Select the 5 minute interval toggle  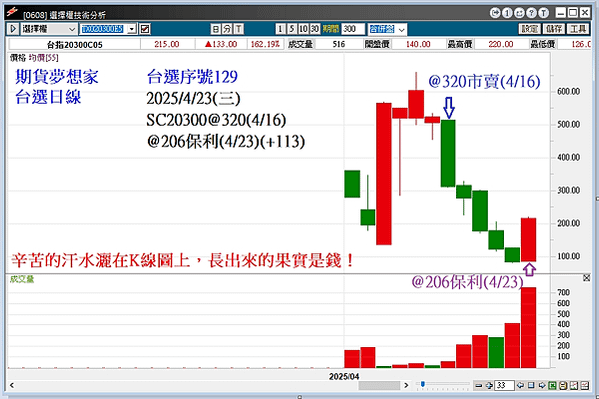[292, 29]
